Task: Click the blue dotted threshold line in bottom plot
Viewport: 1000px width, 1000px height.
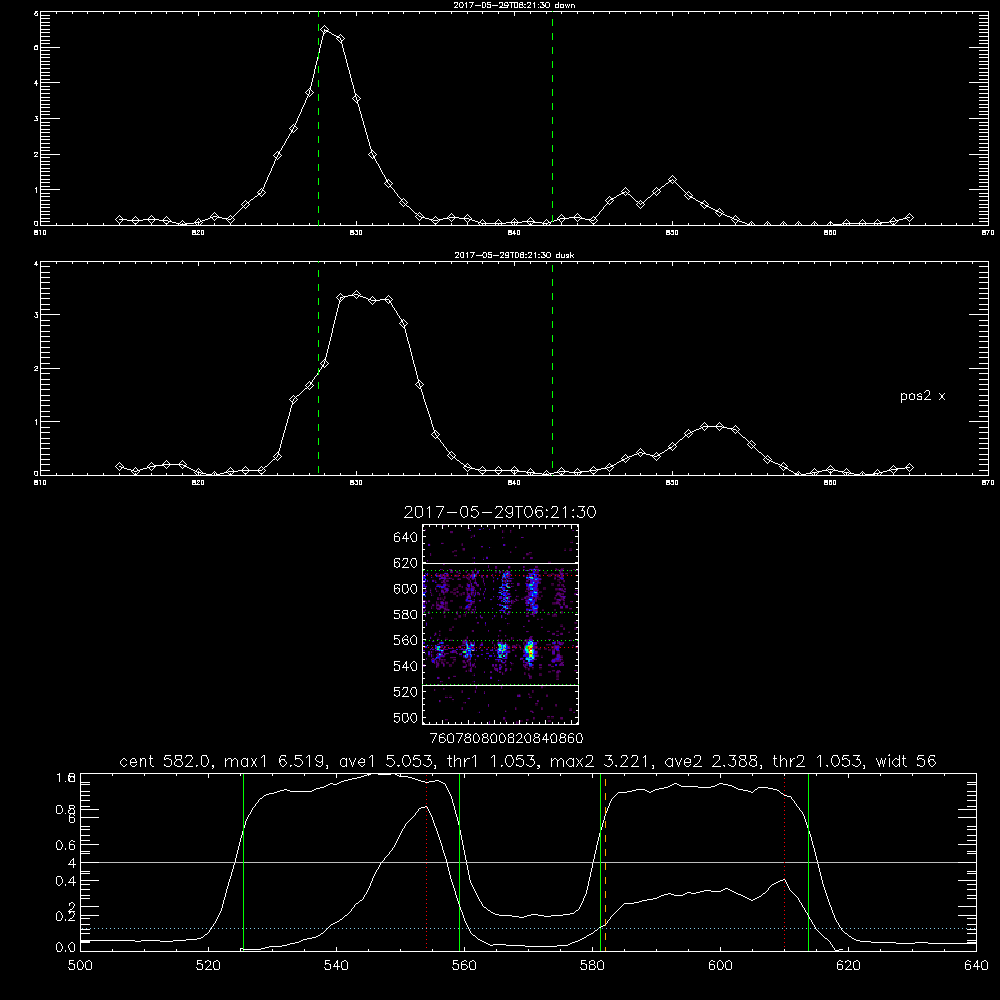Action: (528, 929)
